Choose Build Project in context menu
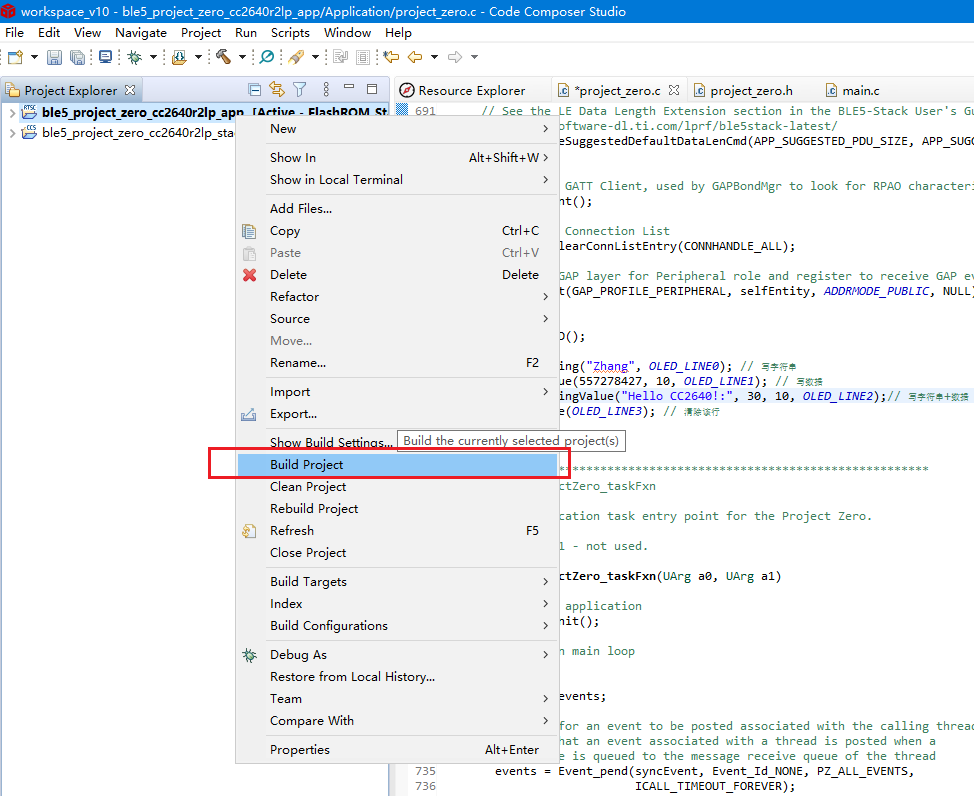Viewport: 974px width, 796px height. pyautogui.click(x=398, y=465)
